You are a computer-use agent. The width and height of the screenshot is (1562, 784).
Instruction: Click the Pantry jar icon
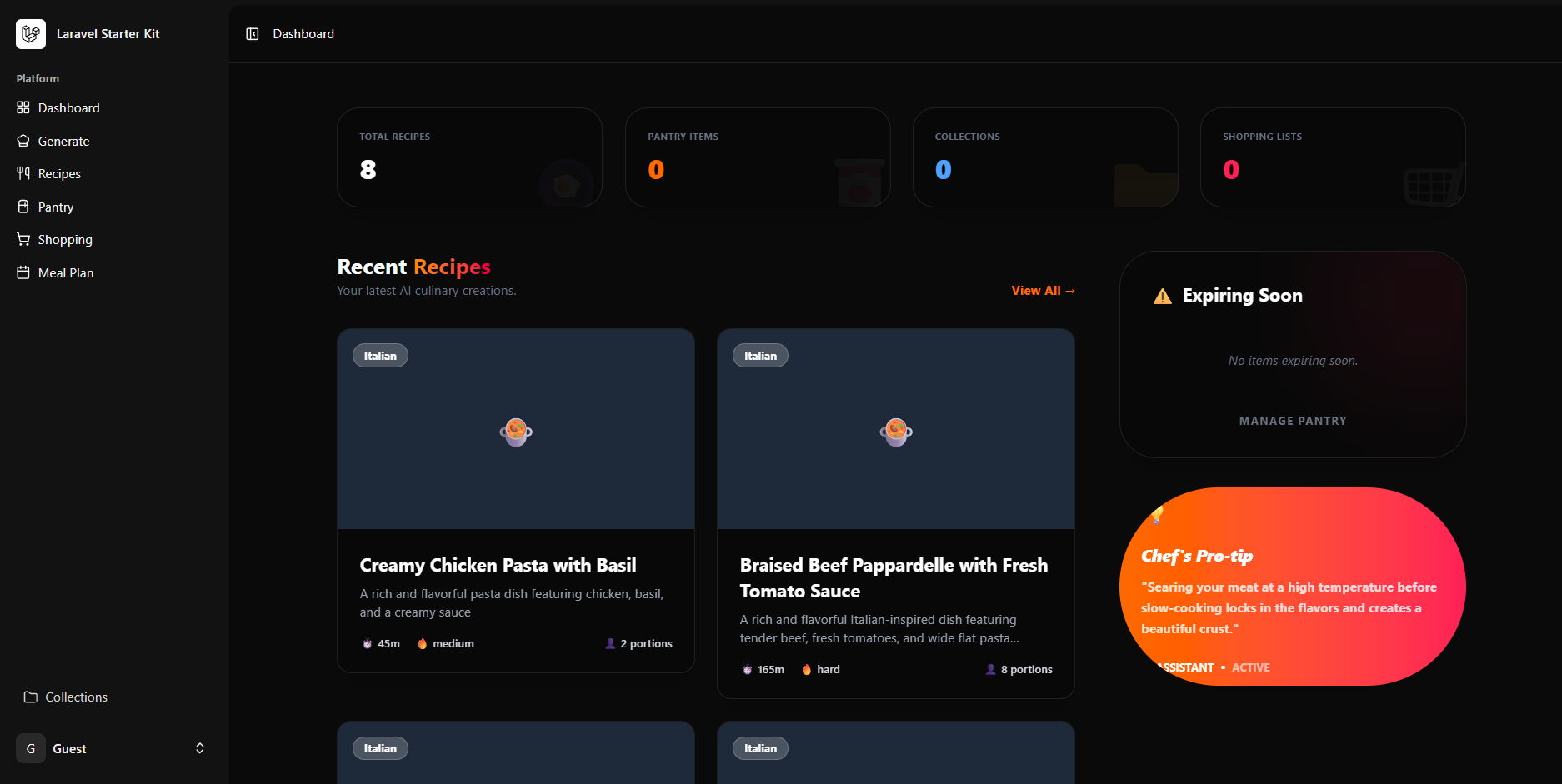pyautogui.click(x=23, y=207)
